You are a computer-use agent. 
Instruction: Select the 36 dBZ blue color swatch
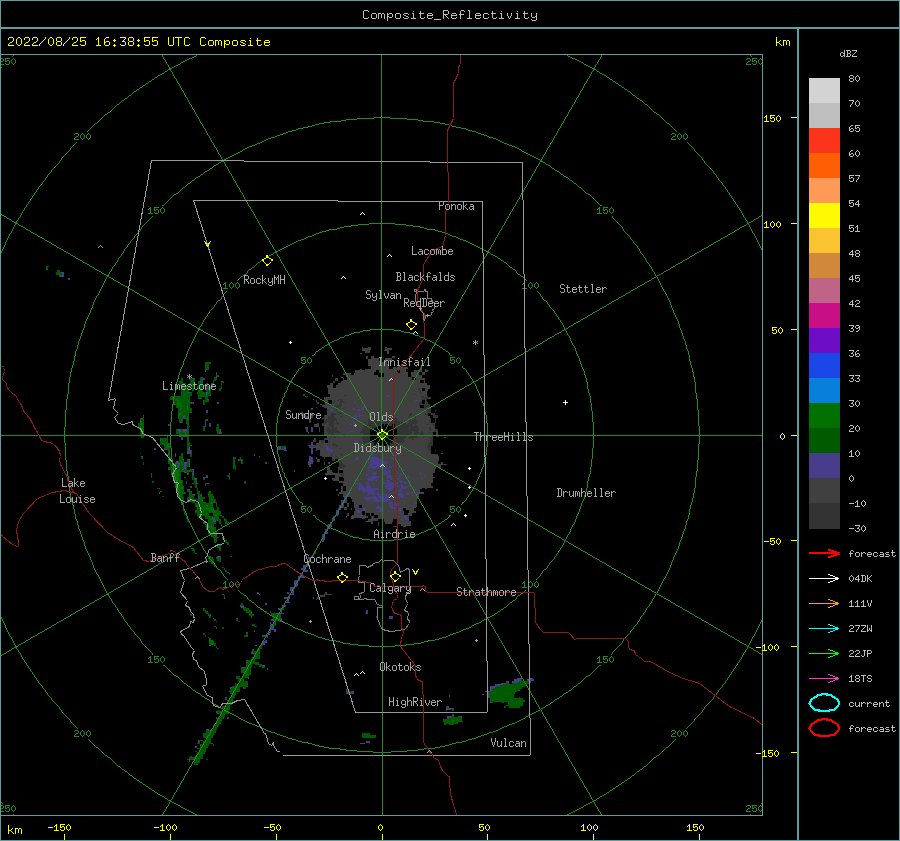824,365
